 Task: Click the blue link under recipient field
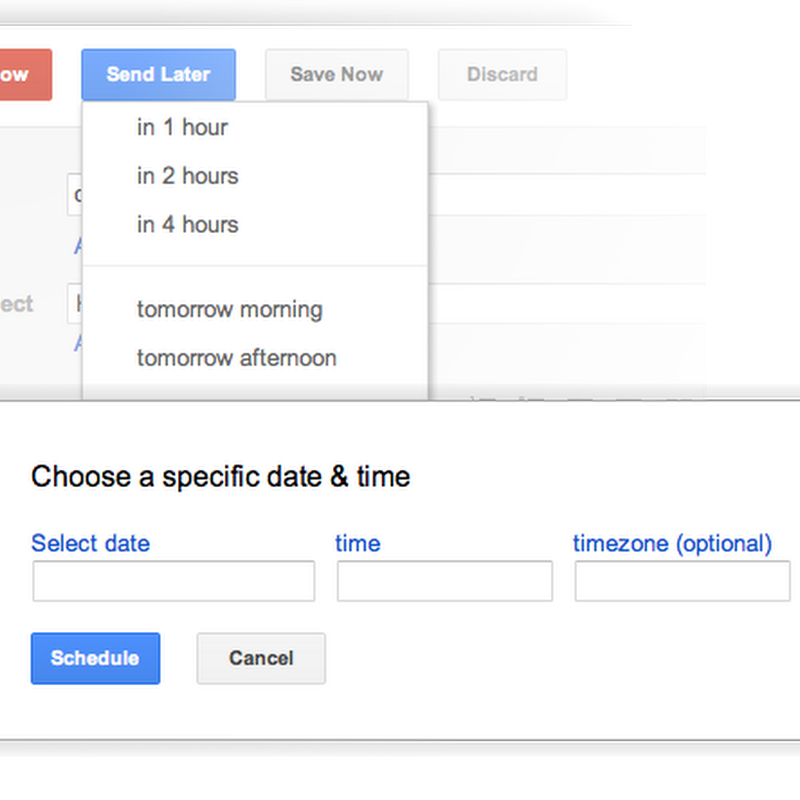click(77, 246)
